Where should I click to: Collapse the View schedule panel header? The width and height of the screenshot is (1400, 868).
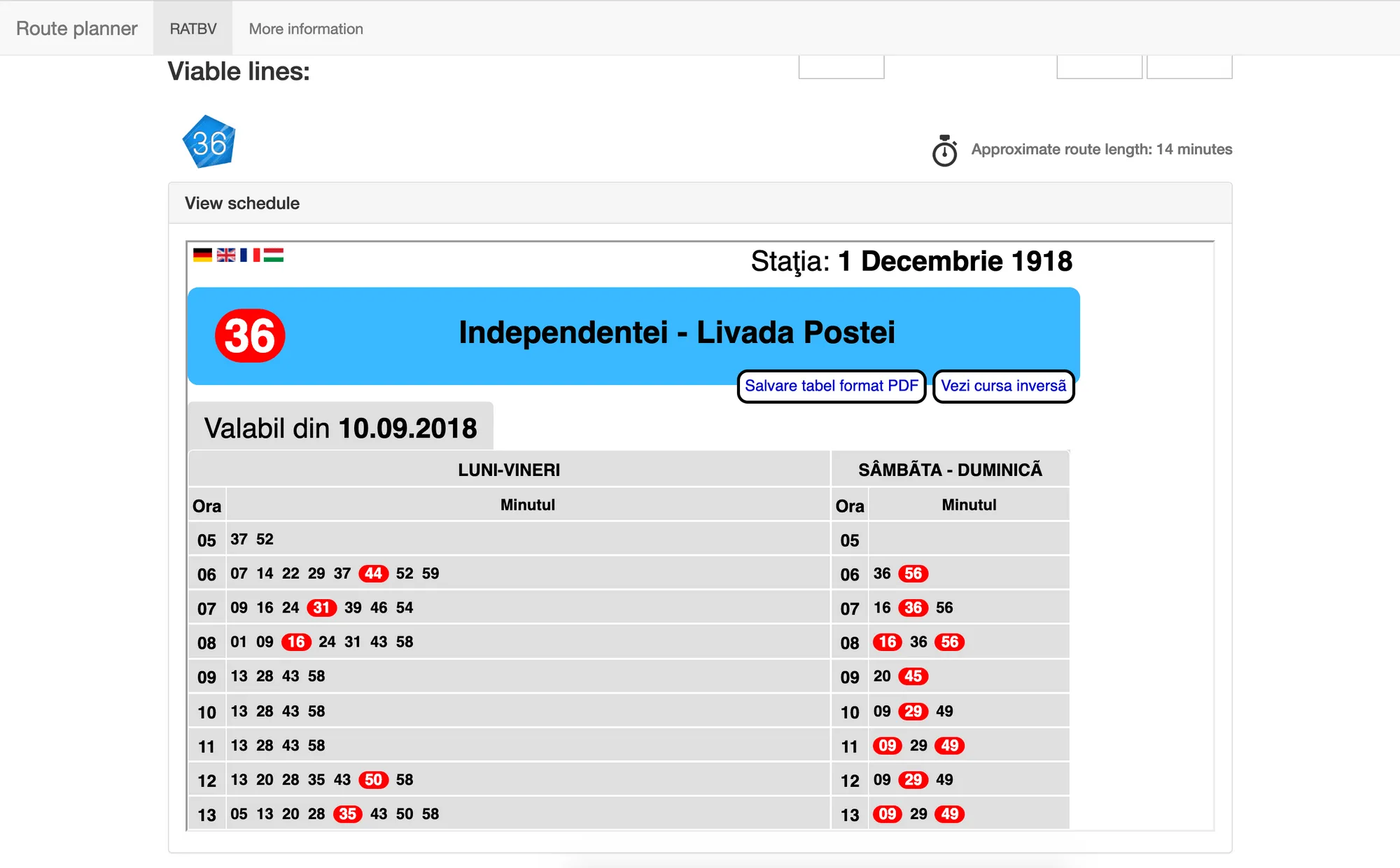(x=242, y=203)
